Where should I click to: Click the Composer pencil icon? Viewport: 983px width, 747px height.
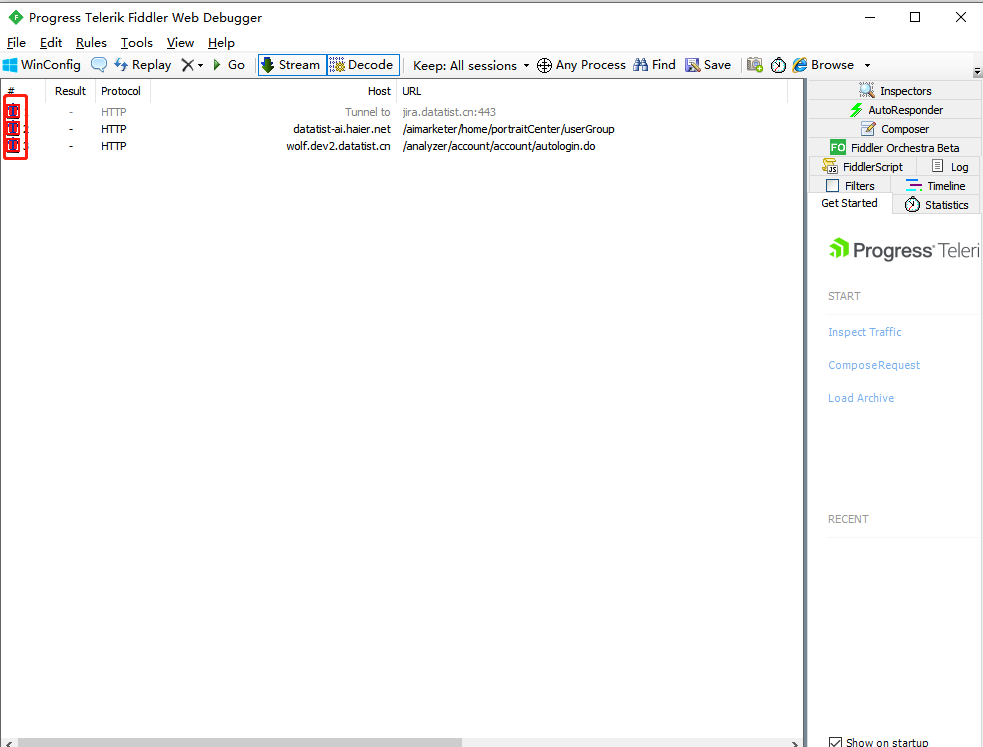(868, 128)
